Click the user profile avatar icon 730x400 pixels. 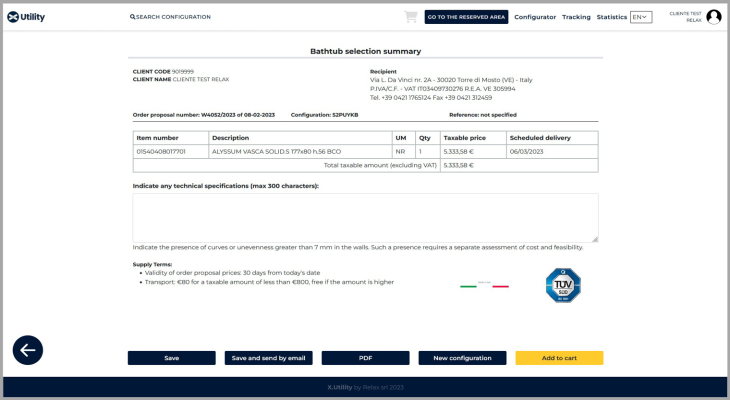click(714, 17)
